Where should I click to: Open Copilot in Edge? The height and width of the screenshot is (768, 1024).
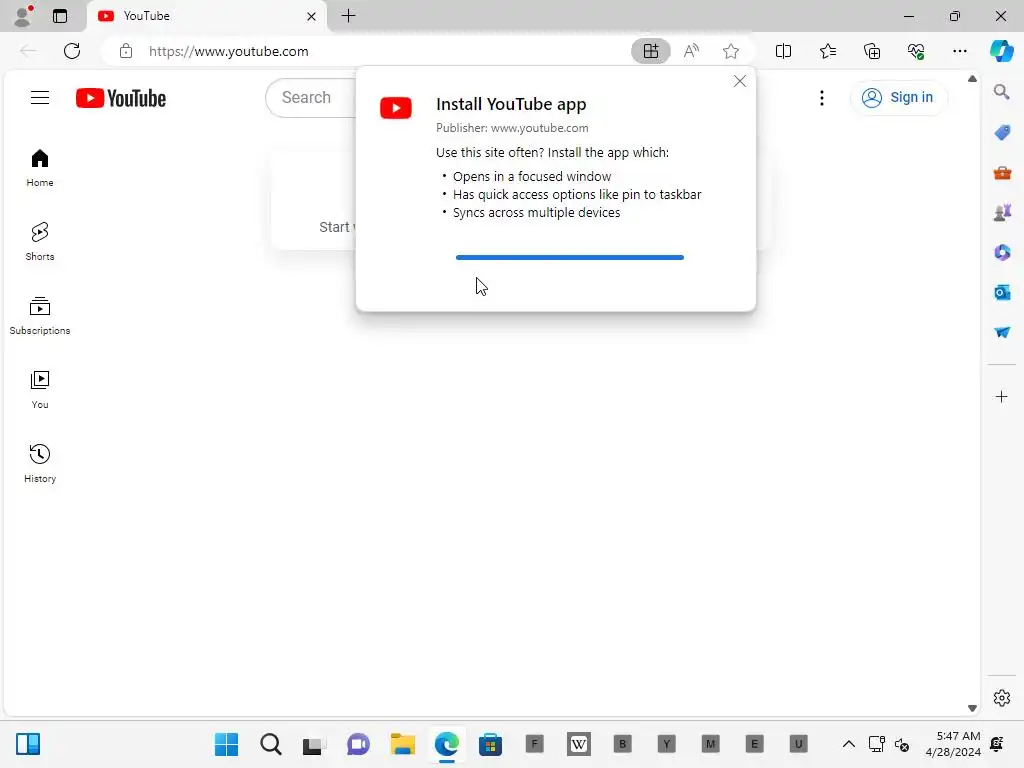[x=1001, y=51]
